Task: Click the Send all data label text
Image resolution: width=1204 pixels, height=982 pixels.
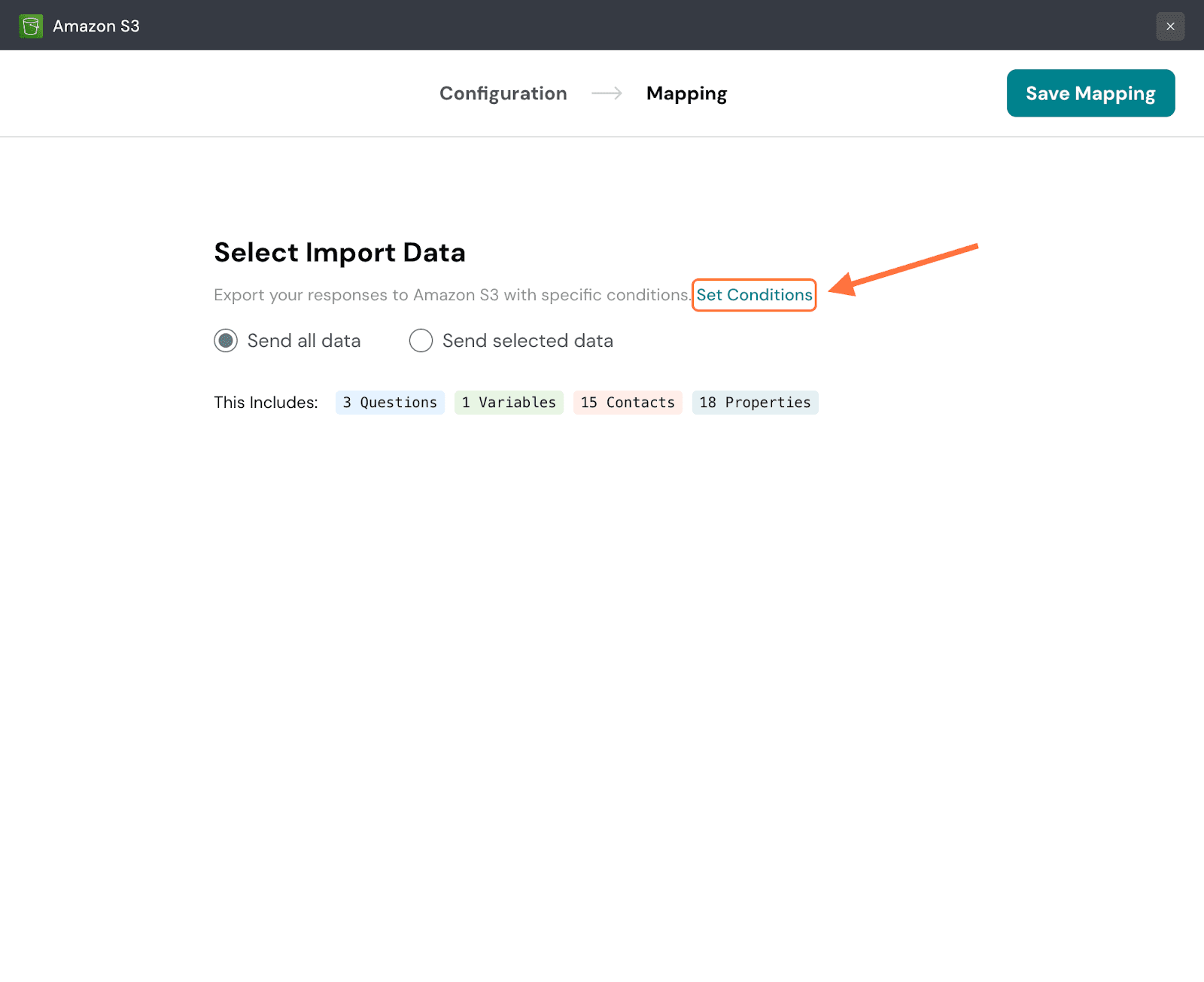Action: tap(304, 341)
